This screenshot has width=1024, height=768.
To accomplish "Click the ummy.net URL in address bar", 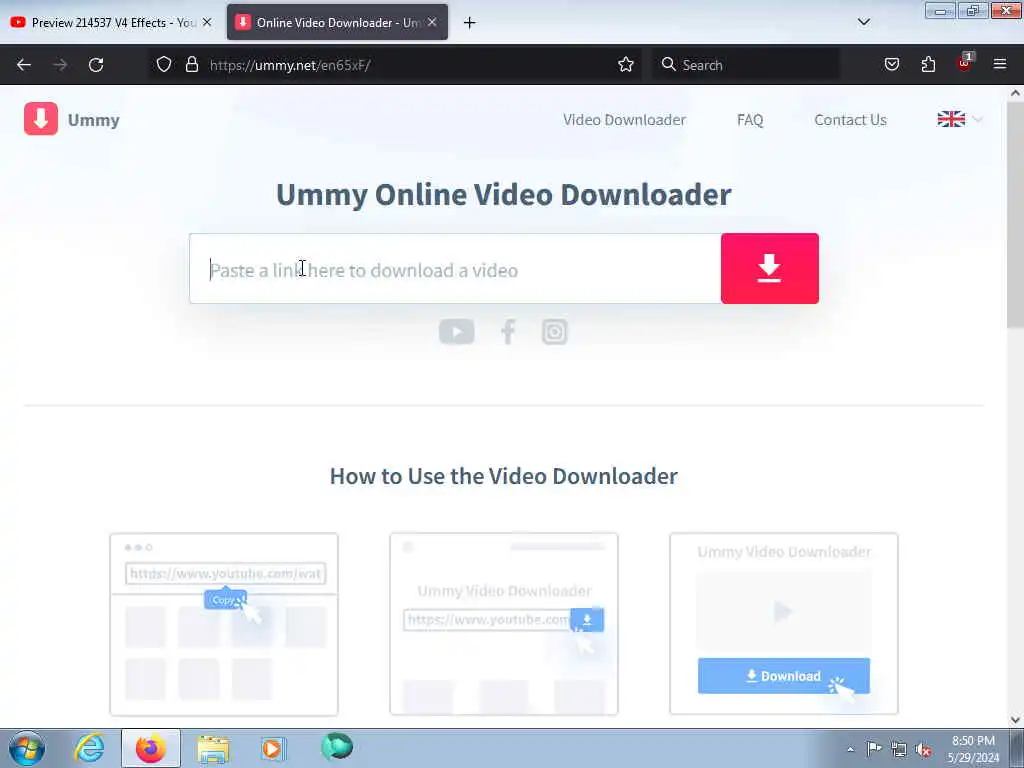I will 290,65.
